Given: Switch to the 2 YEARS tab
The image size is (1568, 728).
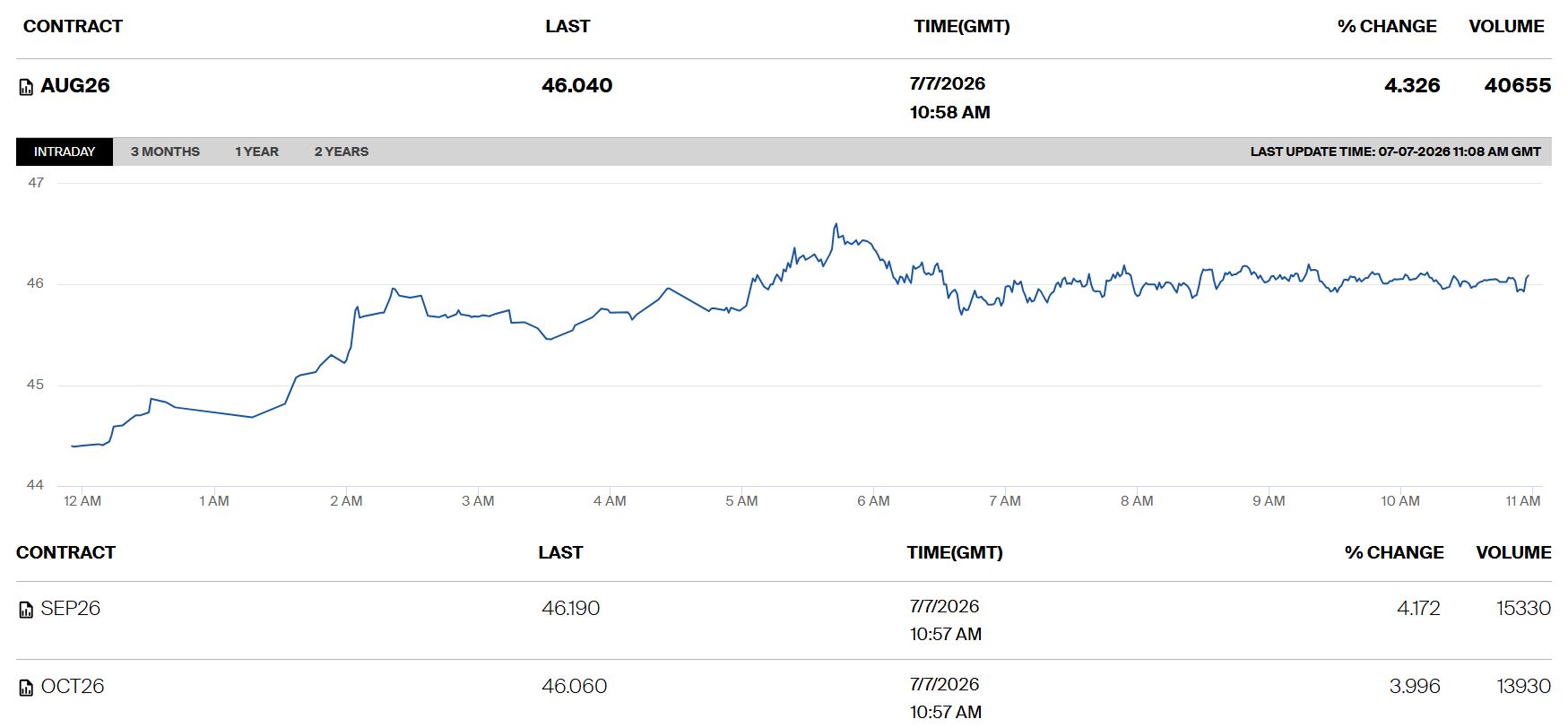Looking at the screenshot, I should (342, 152).
